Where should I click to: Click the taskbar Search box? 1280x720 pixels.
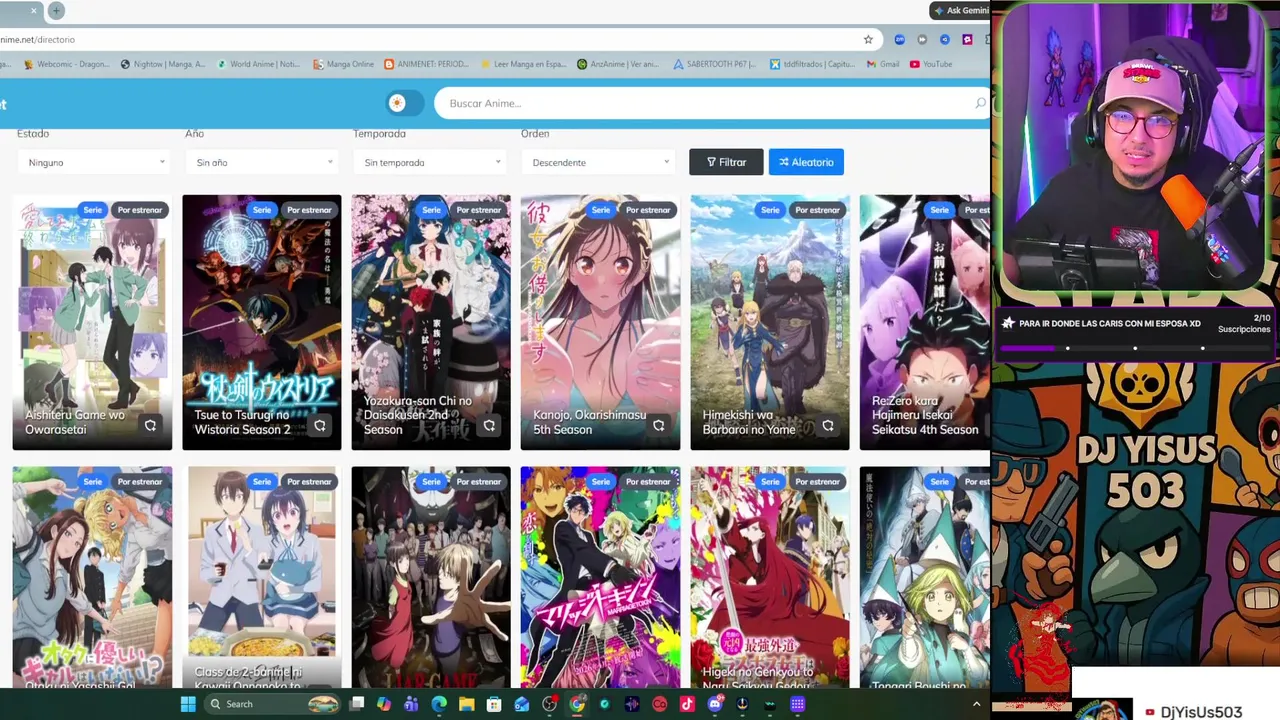273,704
